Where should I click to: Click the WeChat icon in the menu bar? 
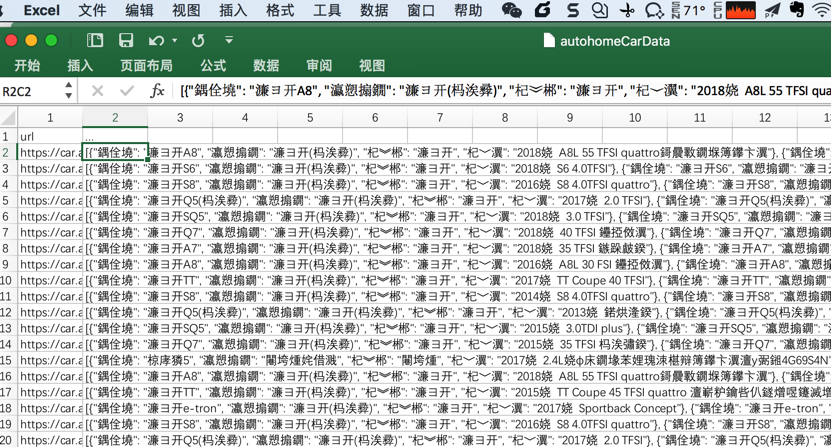click(x=511, y=10)
